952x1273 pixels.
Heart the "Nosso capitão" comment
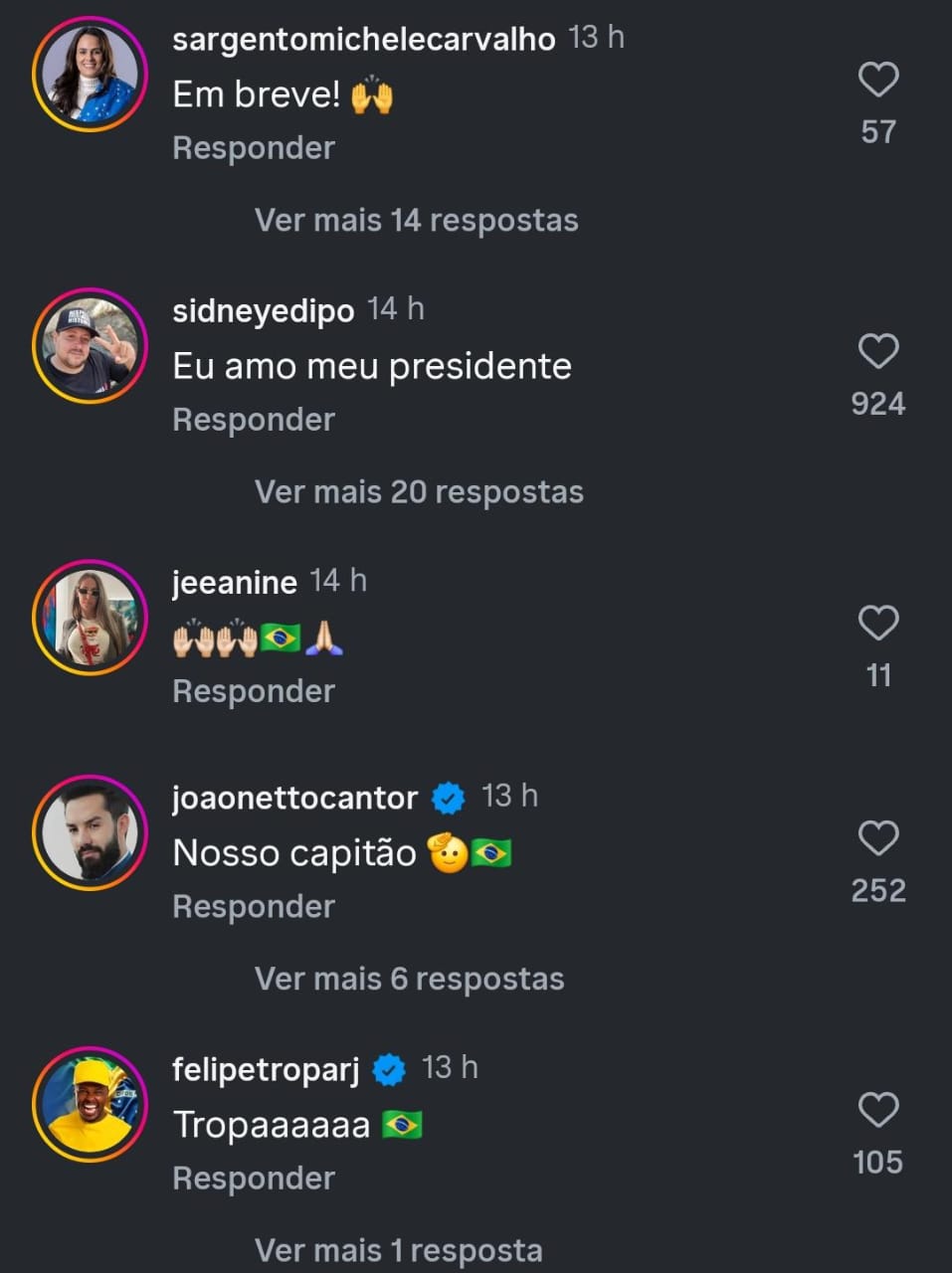pos(877,838)
